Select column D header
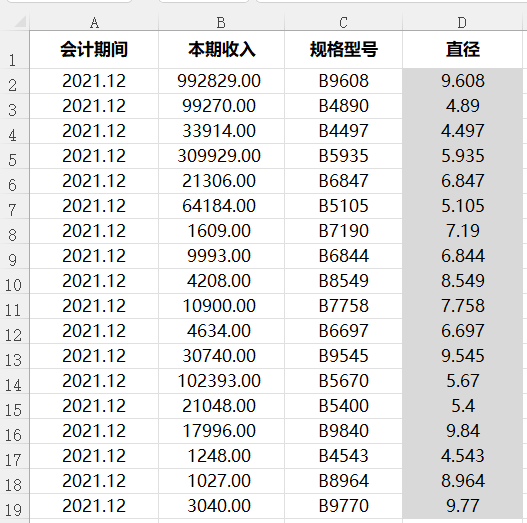Viewport: 527px width, 523px height. click(x=462, y=23)
